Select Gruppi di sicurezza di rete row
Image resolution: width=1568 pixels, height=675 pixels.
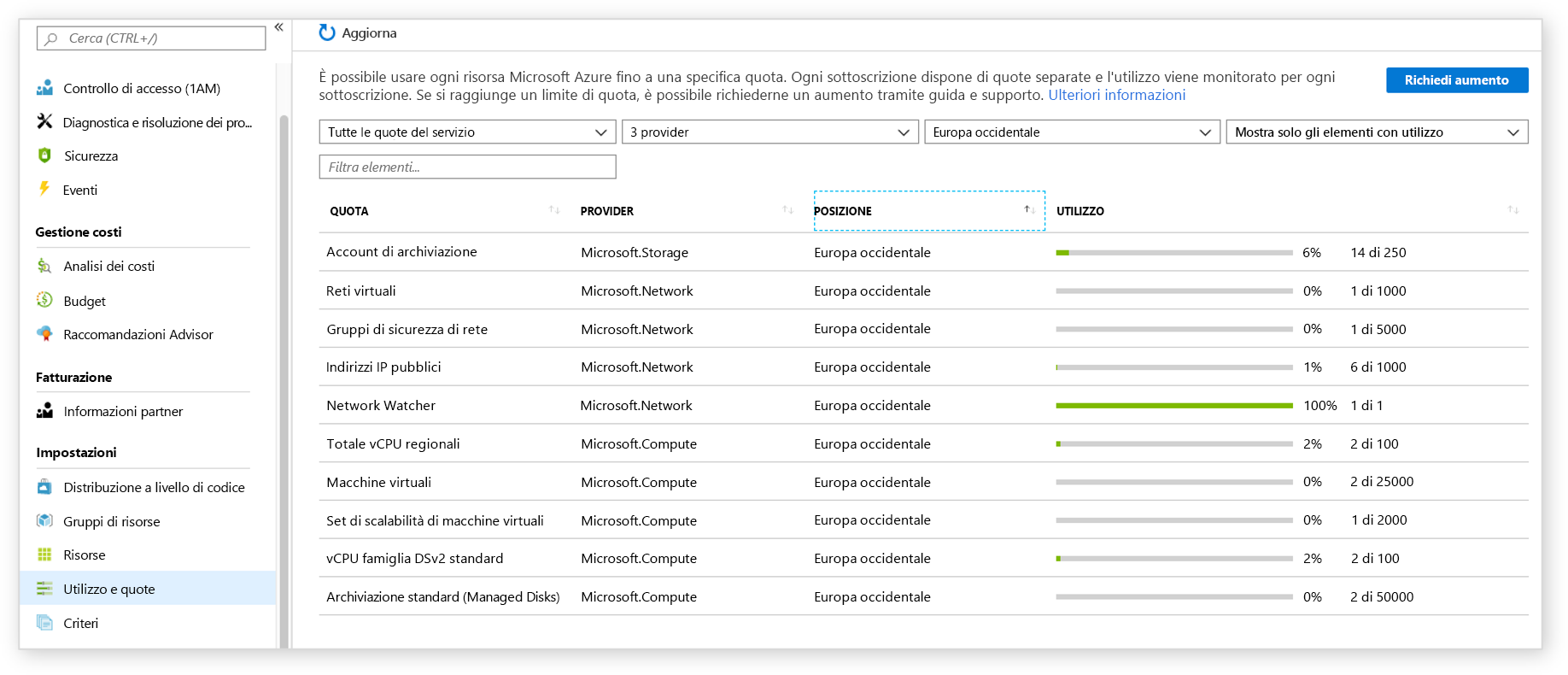(923, 329)
